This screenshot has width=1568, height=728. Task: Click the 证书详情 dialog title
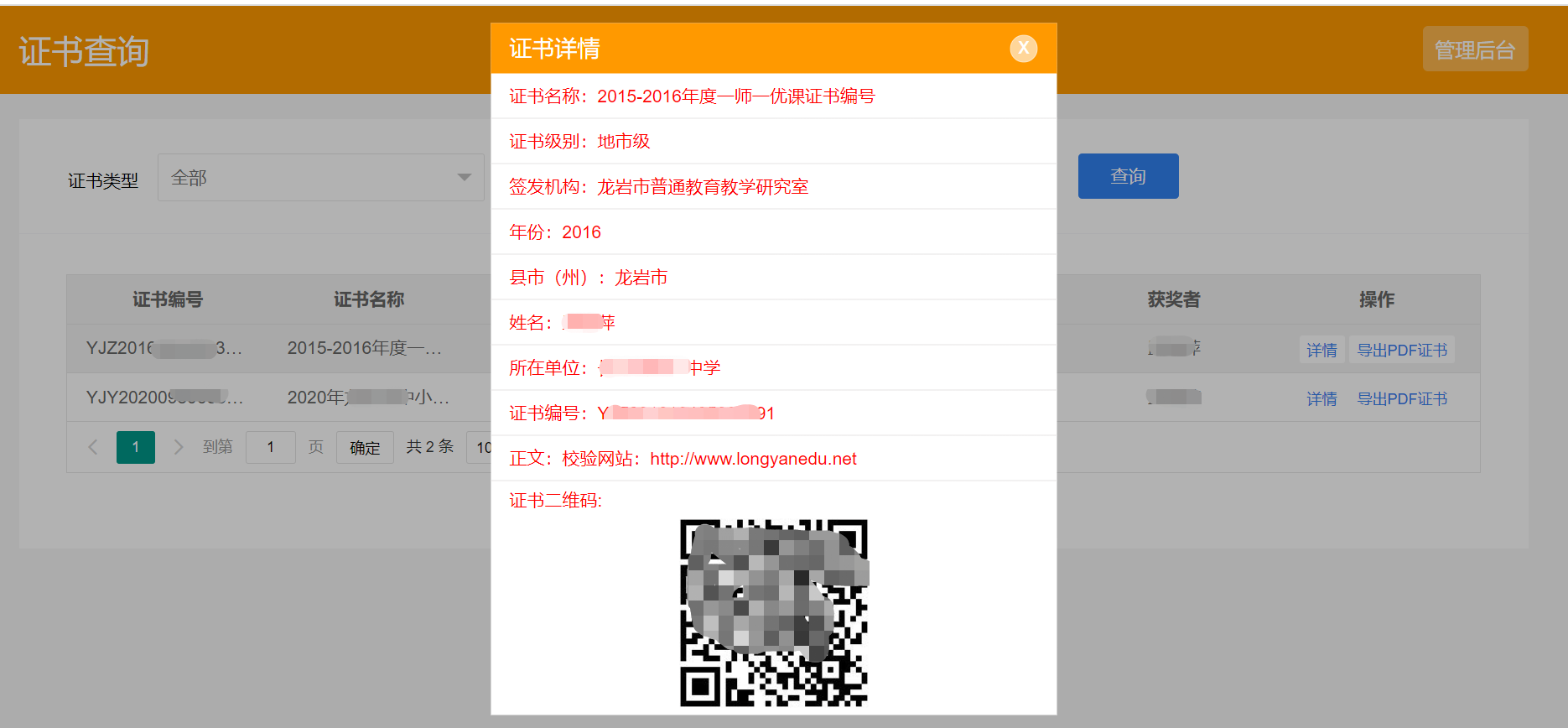[x=554, y=49]
